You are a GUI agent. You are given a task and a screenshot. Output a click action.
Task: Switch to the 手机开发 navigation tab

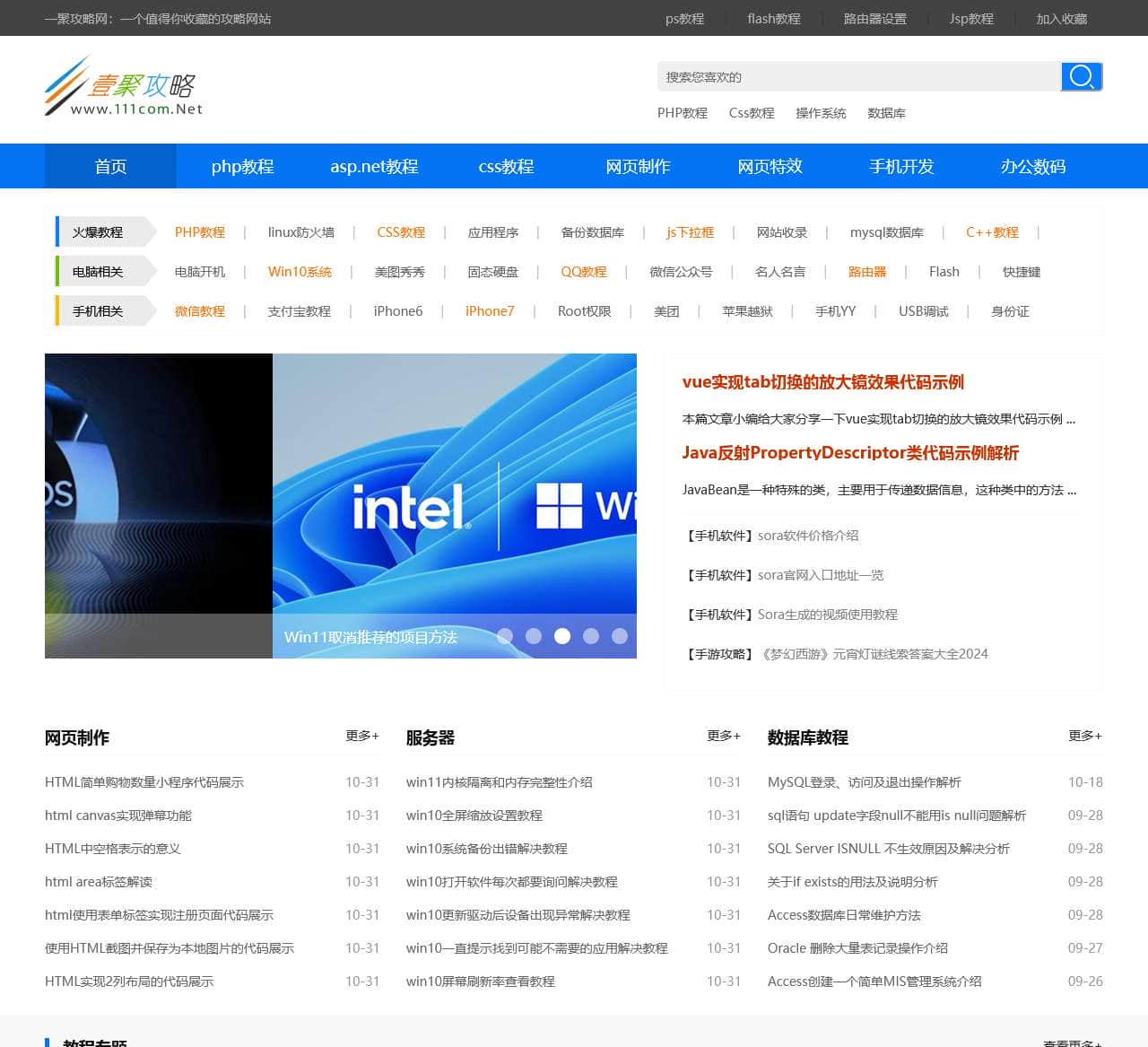tap(901, 167)
